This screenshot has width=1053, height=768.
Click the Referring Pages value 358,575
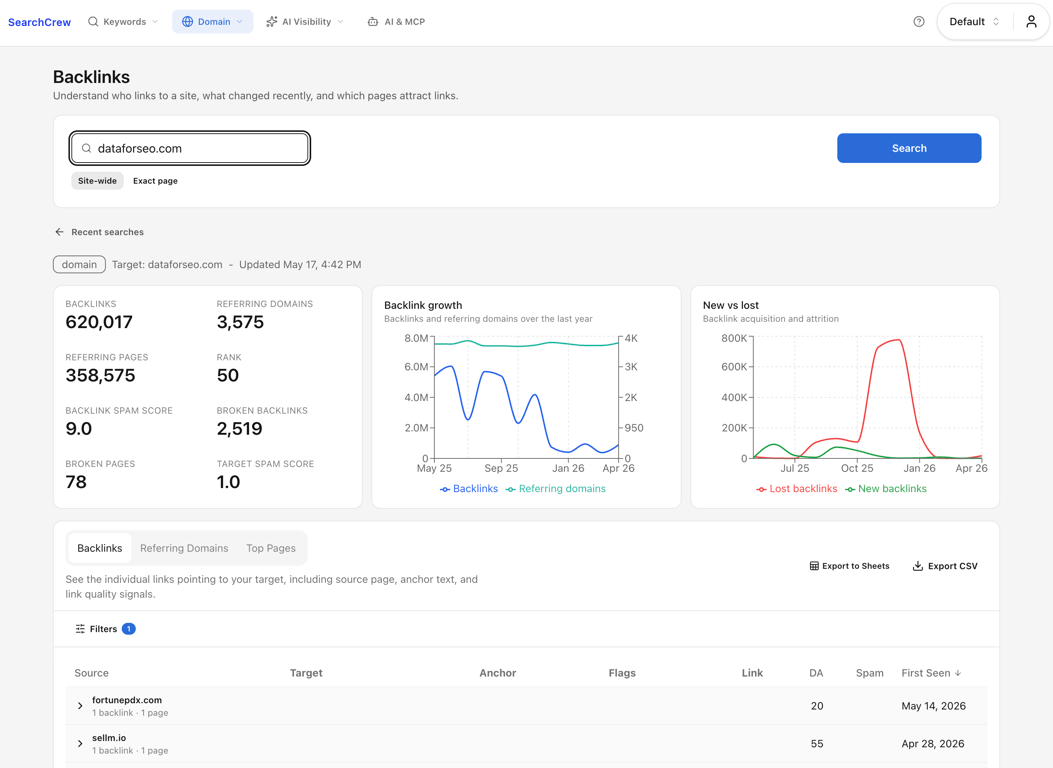pos(100,375)
